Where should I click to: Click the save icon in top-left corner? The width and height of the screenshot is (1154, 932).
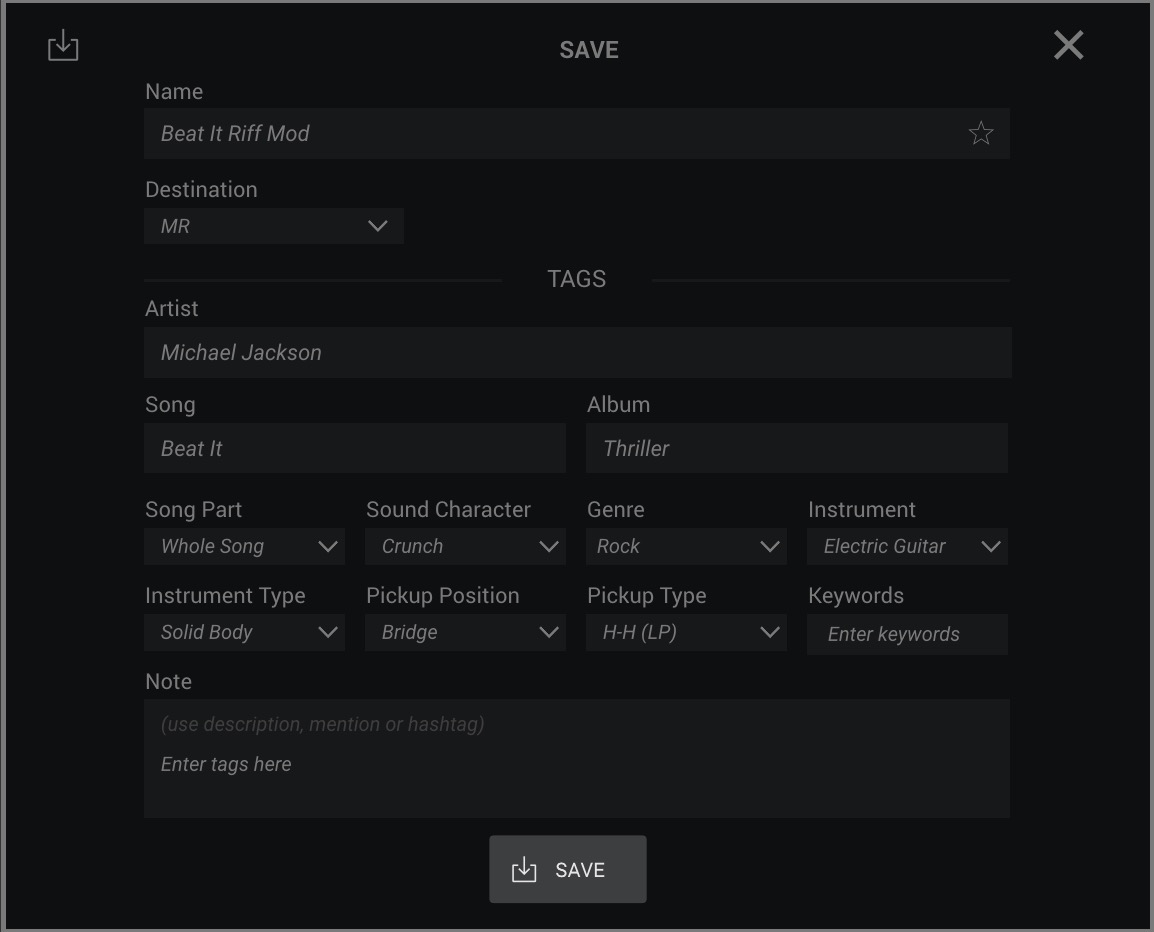[x=63, y=46]
